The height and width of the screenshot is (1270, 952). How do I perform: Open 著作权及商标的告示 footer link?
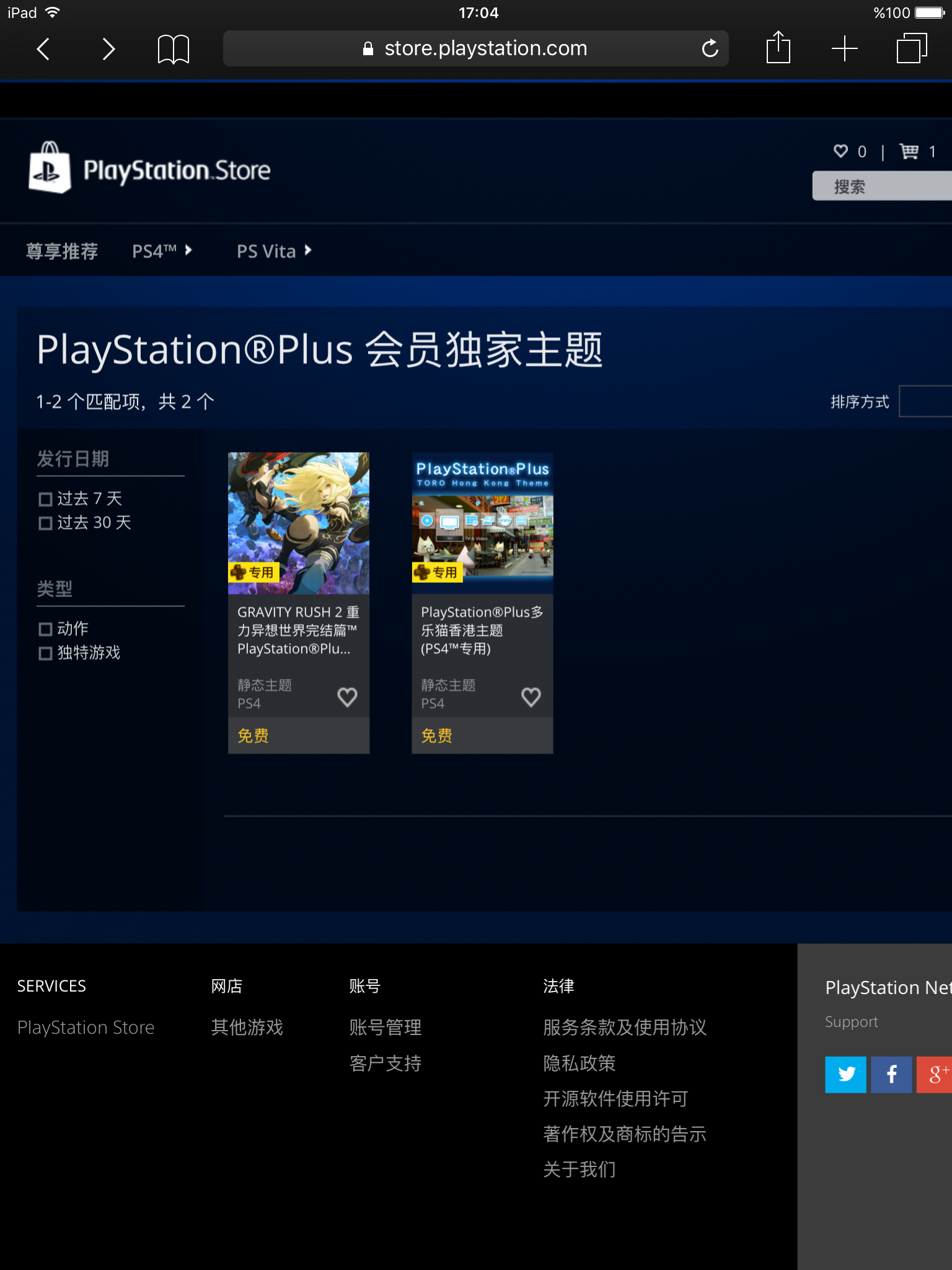click(625, 1134)
